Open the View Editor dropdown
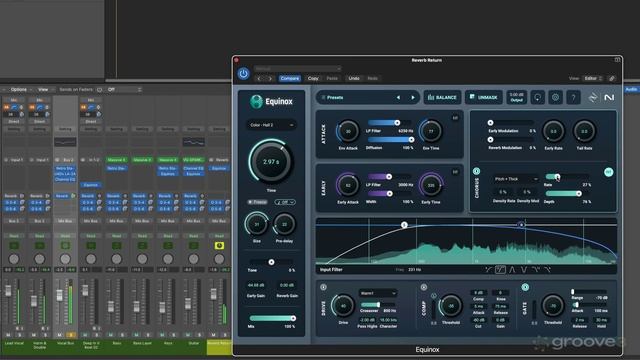This screenshot has width=640, height=360. point(593,78)
